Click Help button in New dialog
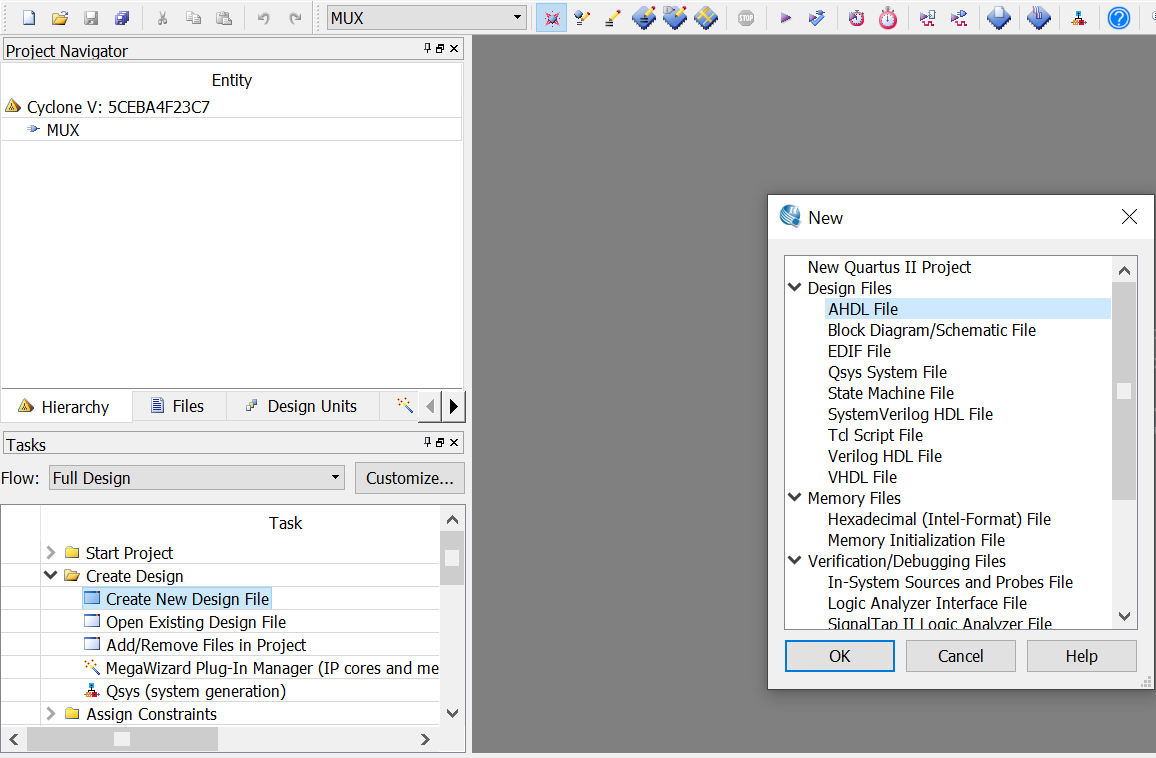The width and height of the screenshot is (1156, 758). coord(1082,656)
